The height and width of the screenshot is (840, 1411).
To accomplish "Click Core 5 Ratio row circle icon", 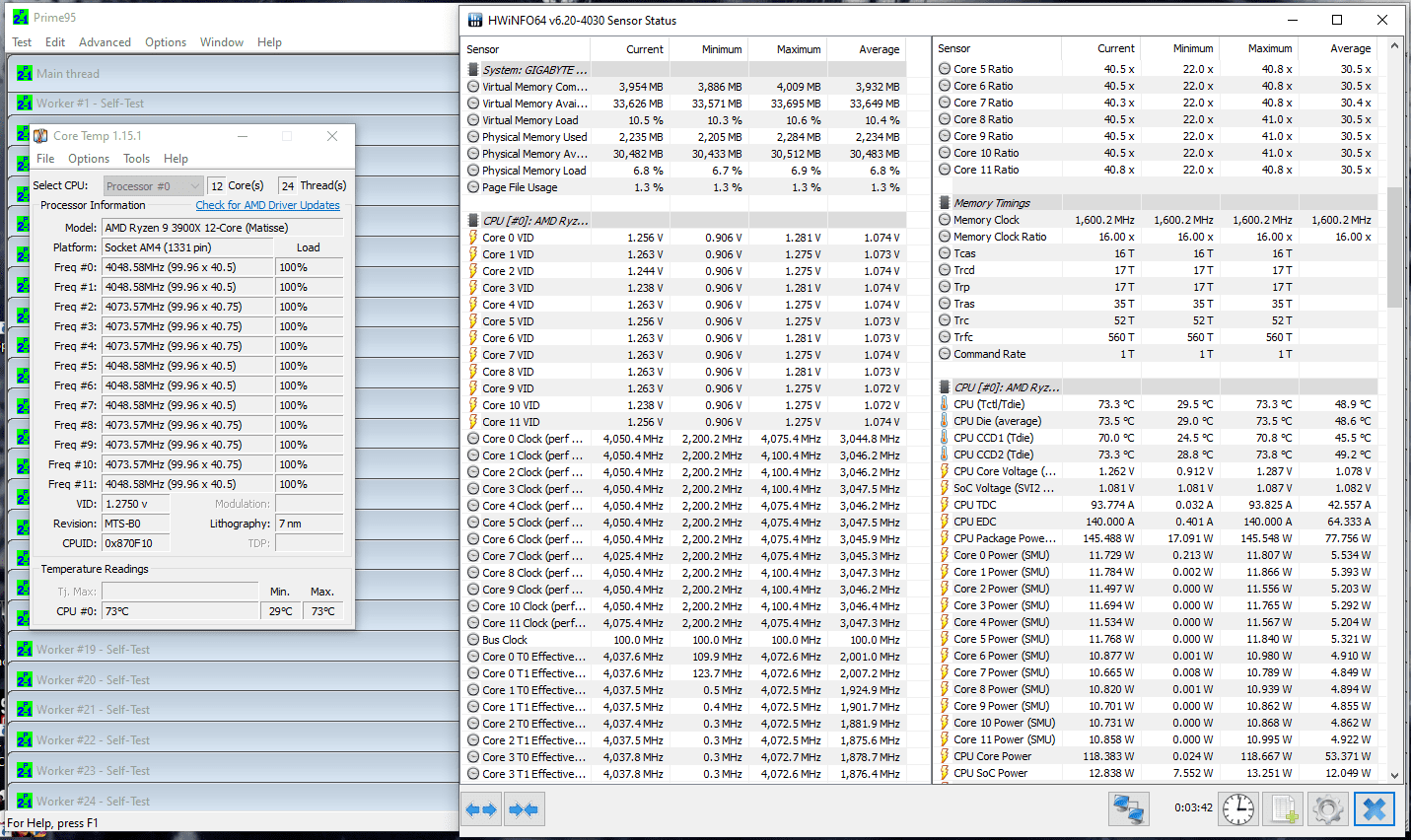I will (945, 69).
